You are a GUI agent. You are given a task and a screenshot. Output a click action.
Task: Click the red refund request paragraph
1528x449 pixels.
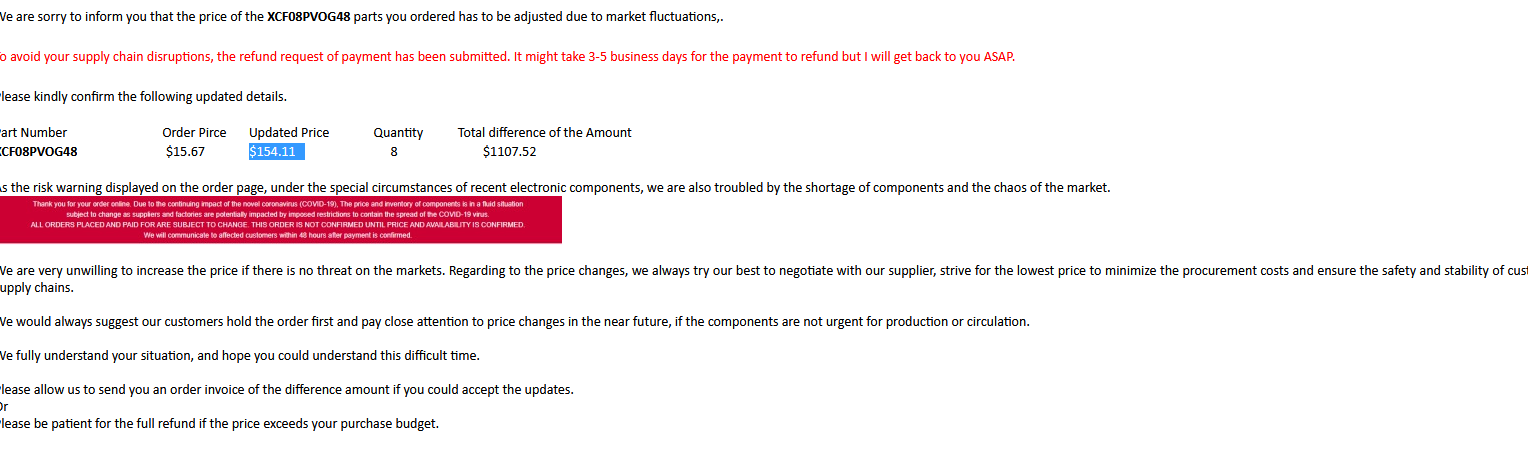point(507,56)
